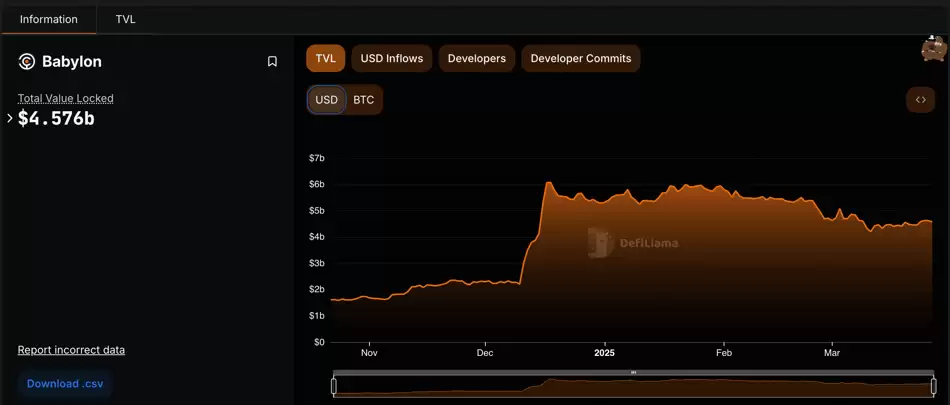950x405 pixels.
Task: Click the llama avatar in top-right corner
Action: point(933,50)
